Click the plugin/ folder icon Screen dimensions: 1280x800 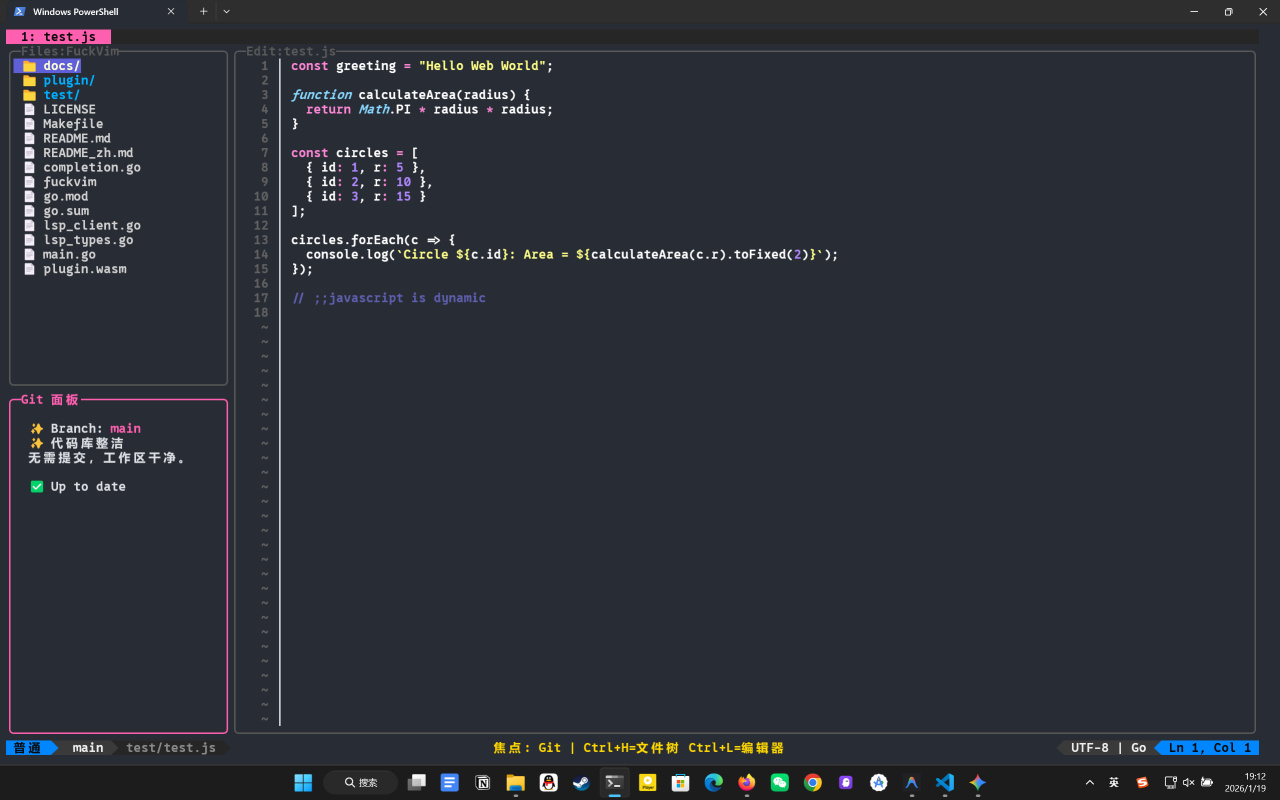[29, 81]
